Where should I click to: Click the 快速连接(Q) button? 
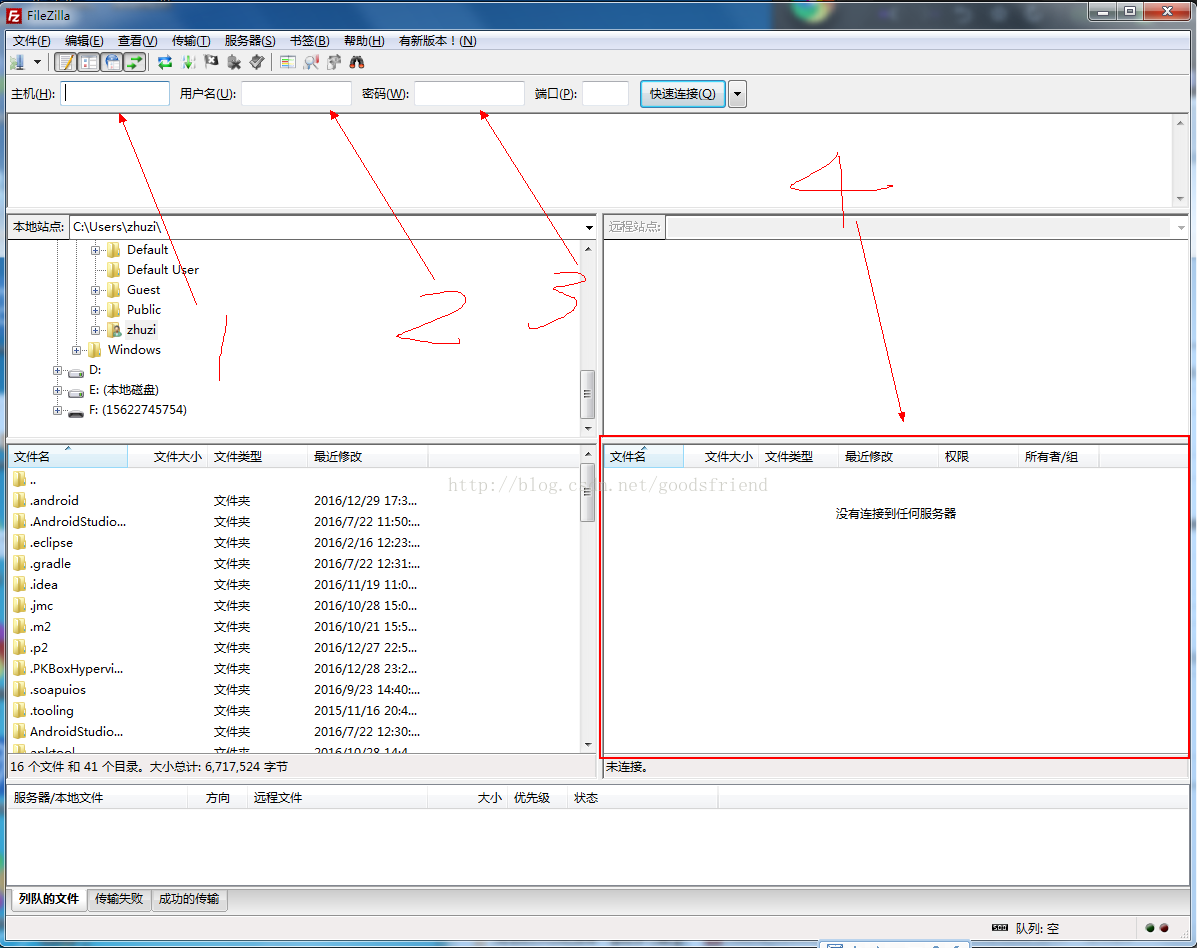tap(682, 94)
